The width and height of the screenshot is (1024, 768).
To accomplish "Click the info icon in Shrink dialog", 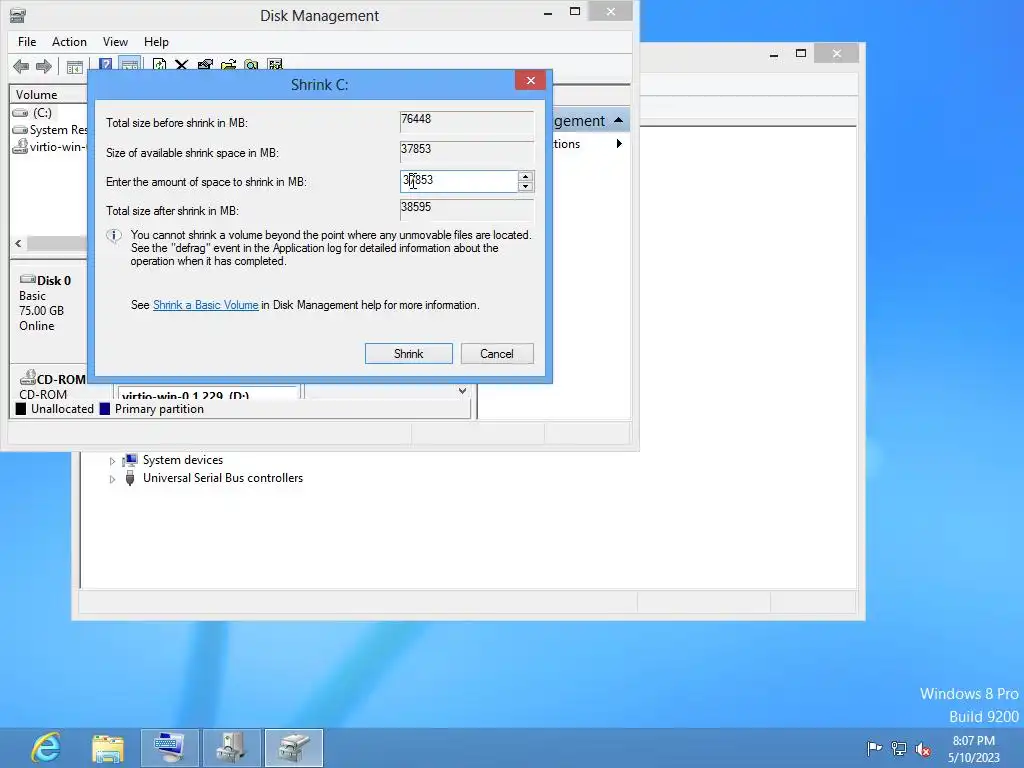I will point(114,236).
